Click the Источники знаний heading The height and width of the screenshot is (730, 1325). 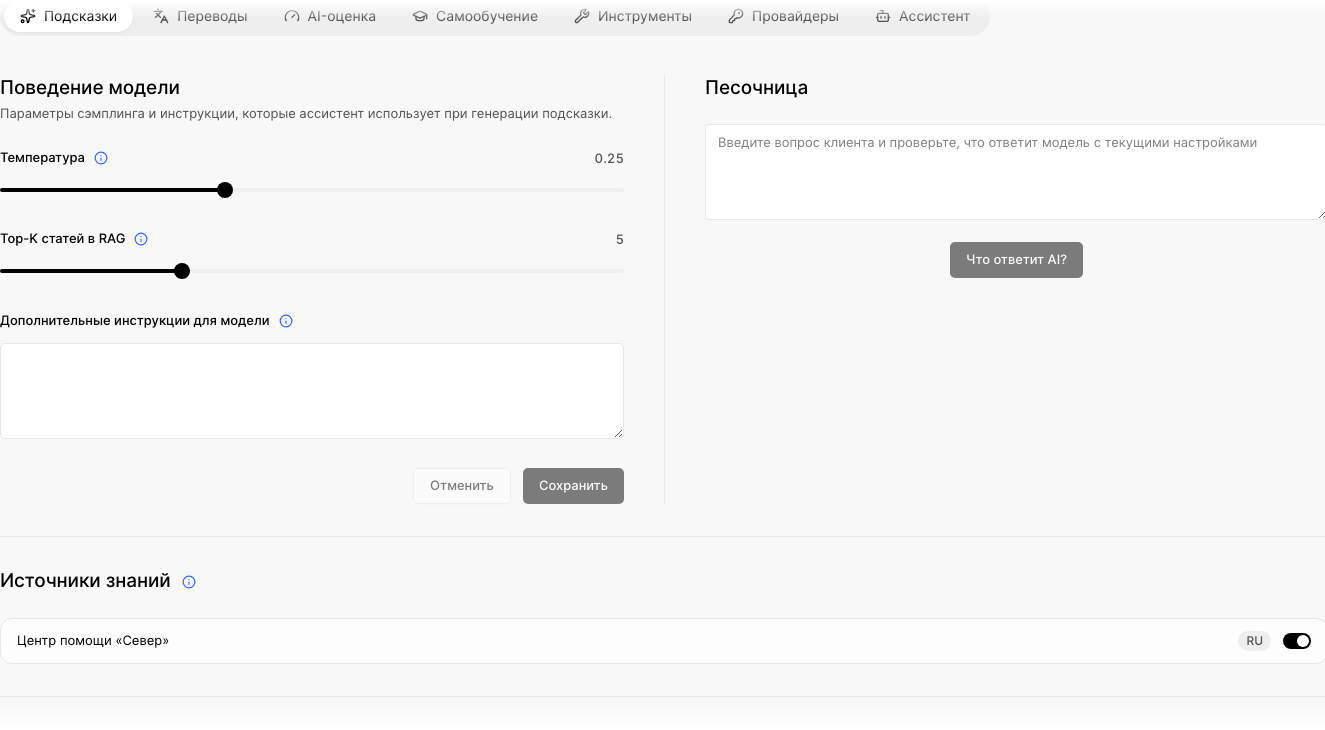tap(85, 581)
